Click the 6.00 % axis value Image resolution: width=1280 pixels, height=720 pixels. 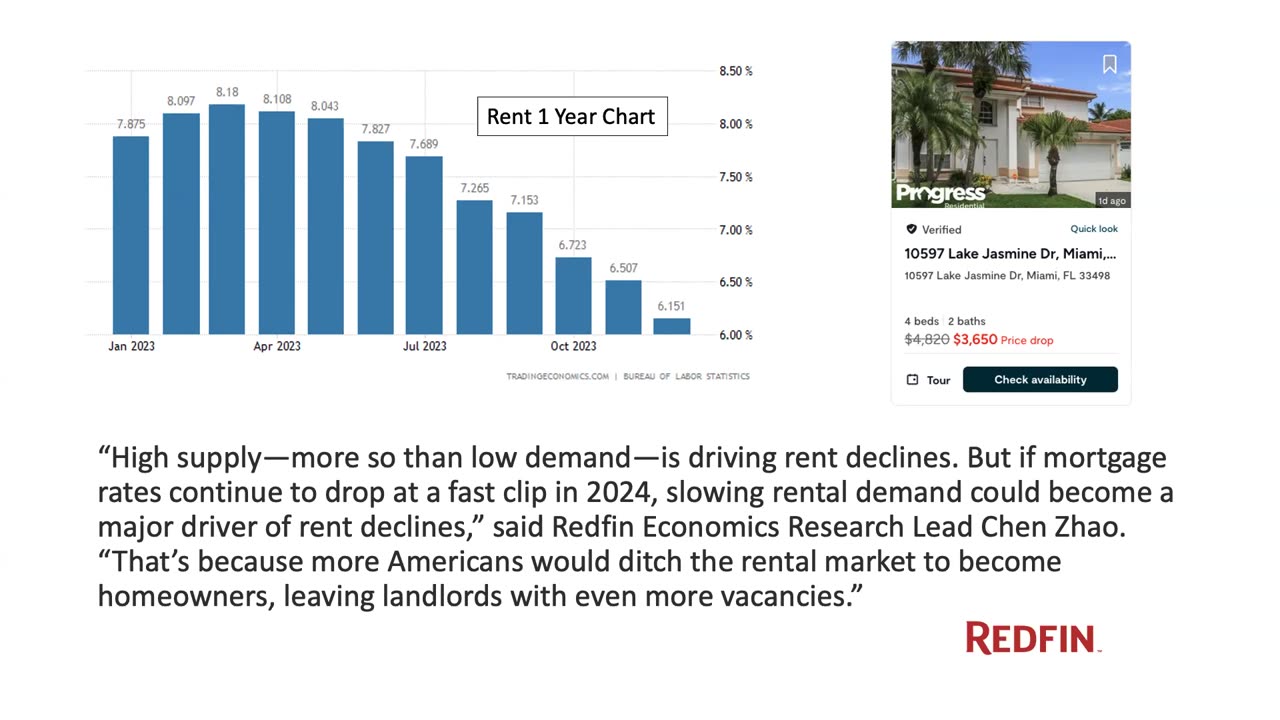tap(736, 335)
